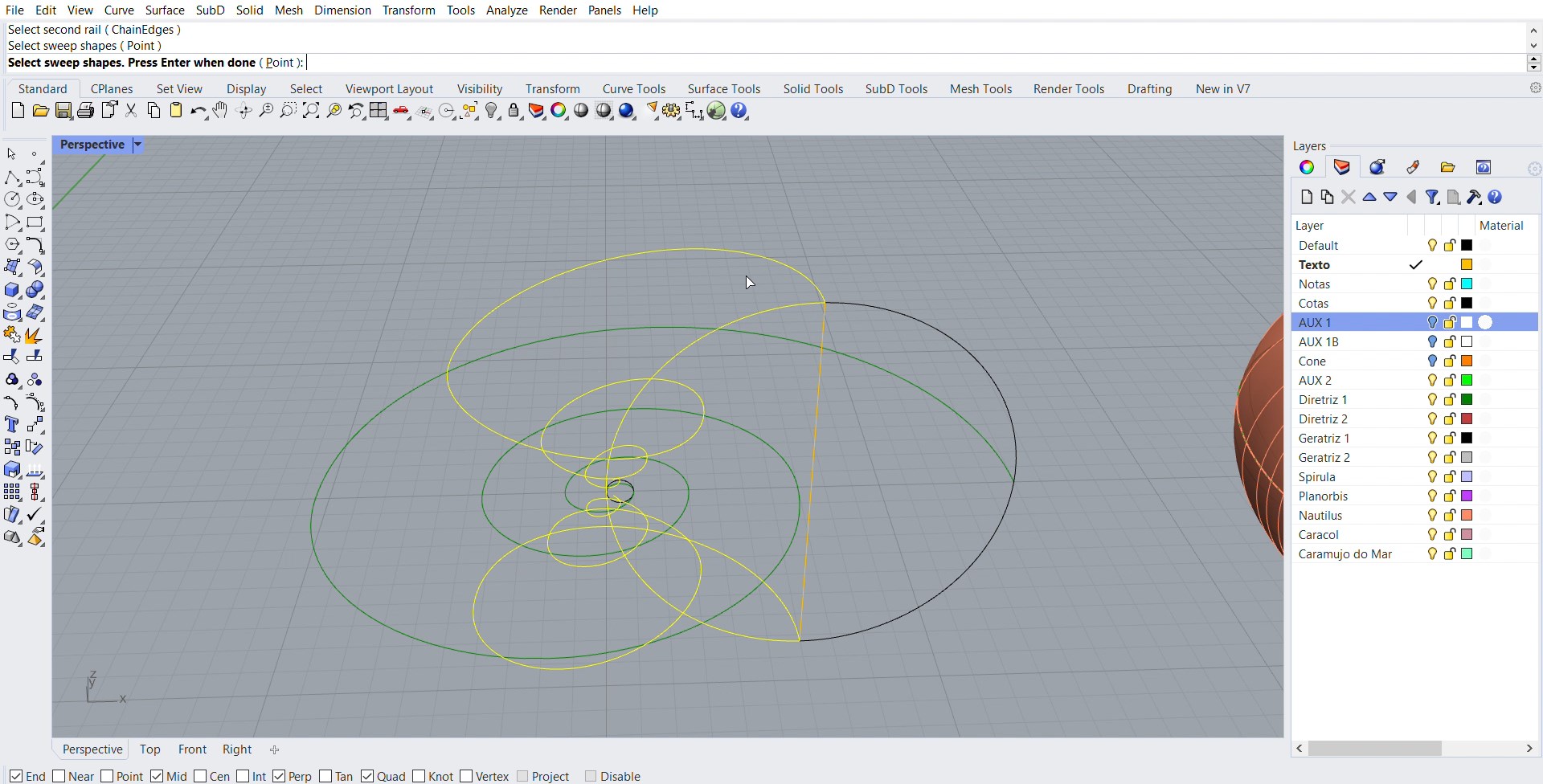The image size is (1543, 784).
Task: Select the Circle tool in left sidebar
Action: pyautogui.click(x=13, y=199)
